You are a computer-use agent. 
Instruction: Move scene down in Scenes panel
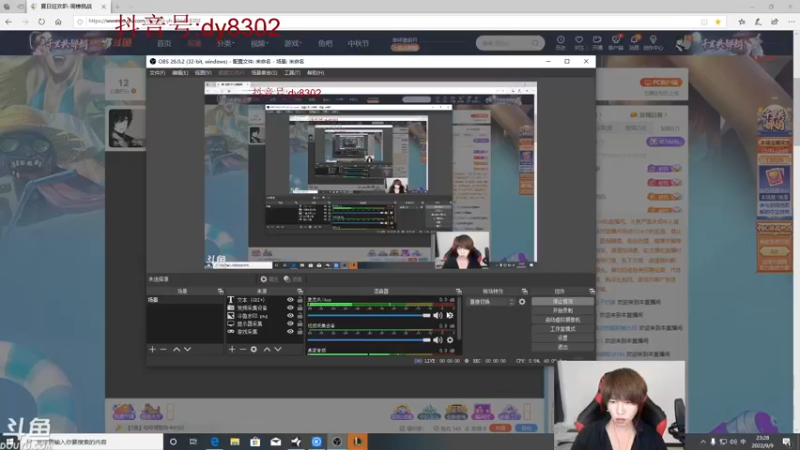point(187,349)
